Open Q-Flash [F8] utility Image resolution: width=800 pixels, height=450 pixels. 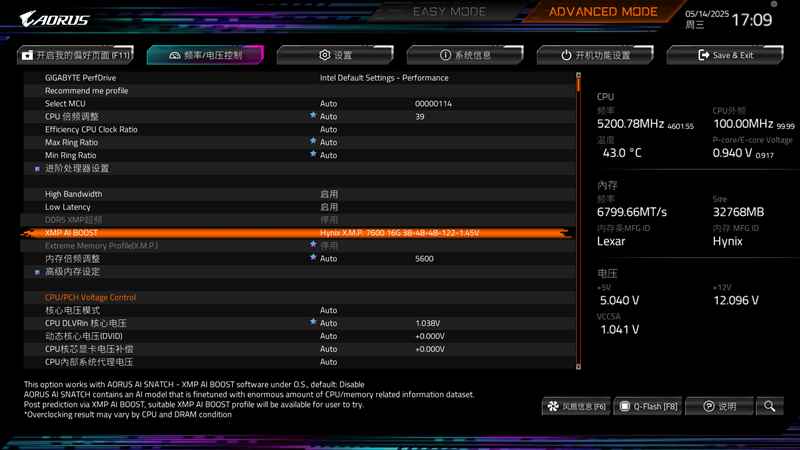pos(648,406)
